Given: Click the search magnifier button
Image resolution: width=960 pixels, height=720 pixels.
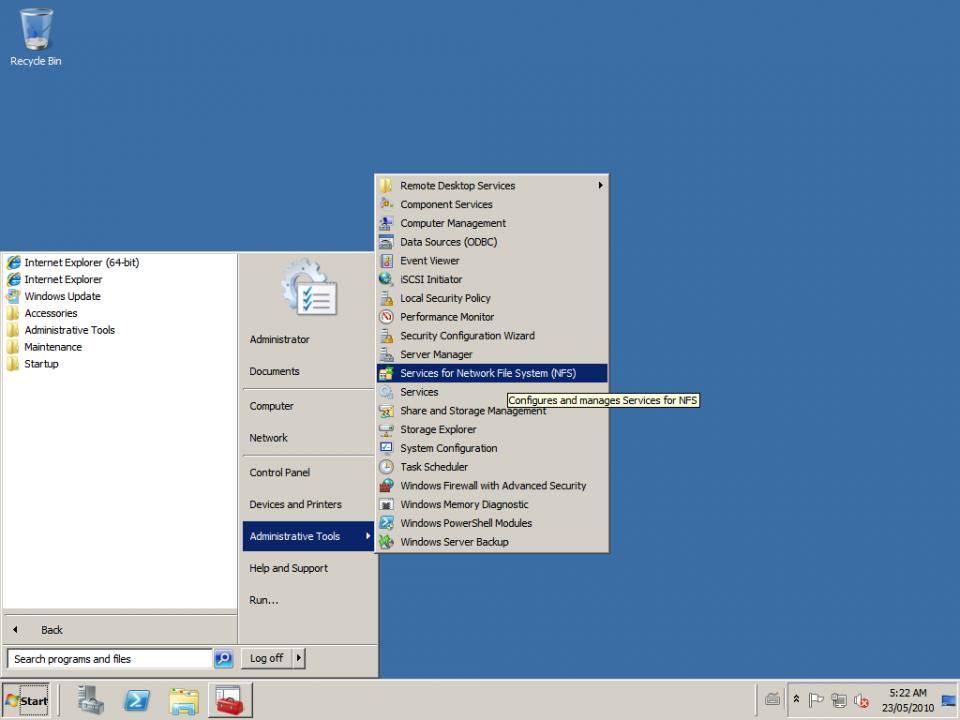Looking at the screenshot, I should pyautogui.click(x=224, y=659).
